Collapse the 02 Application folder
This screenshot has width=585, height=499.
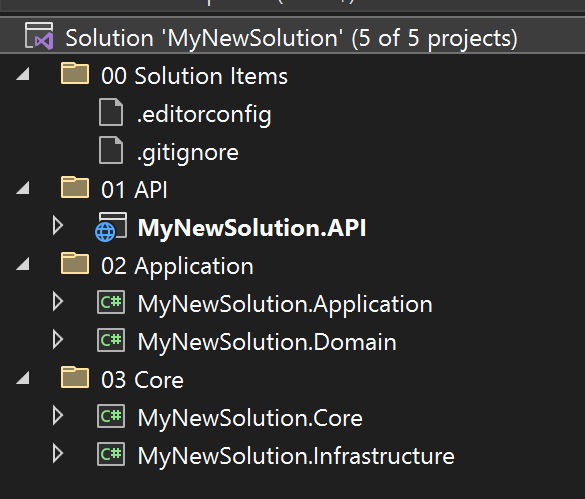(23, 264)
